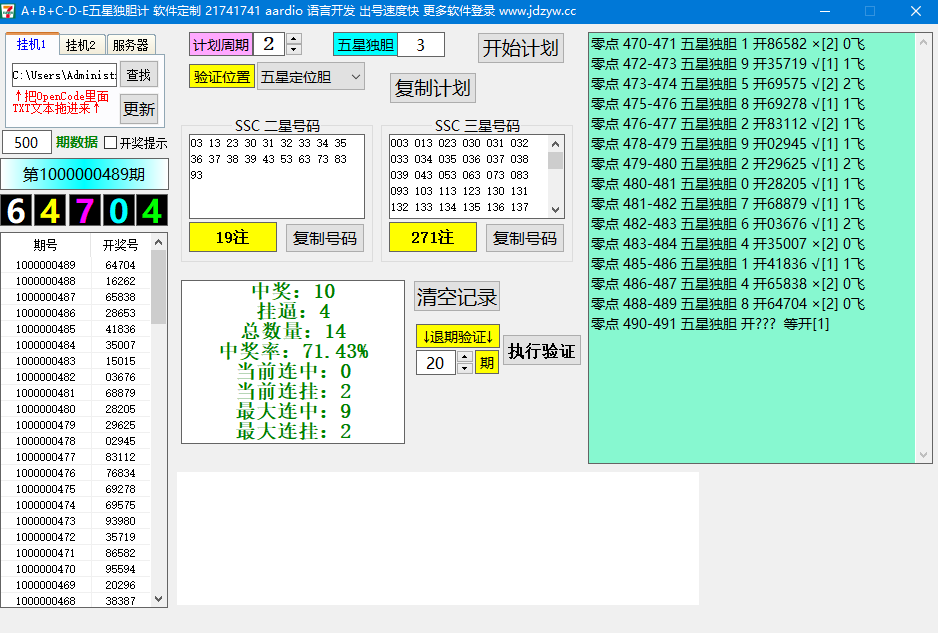Select row 1000000489 in draw list
938x633 pixels.
tap(76, 265)
